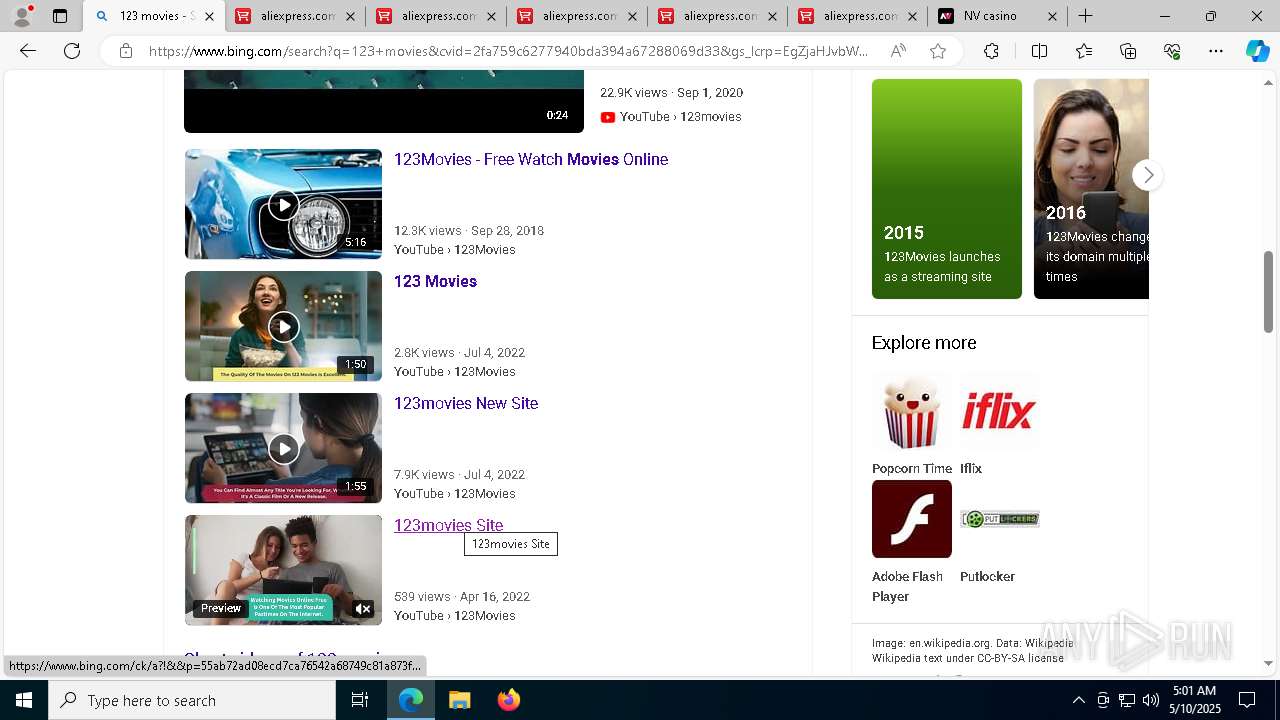Open Adobe Flash Player in Explore more
Viewport: 1280px width, 720px height.
click(912, 542)
